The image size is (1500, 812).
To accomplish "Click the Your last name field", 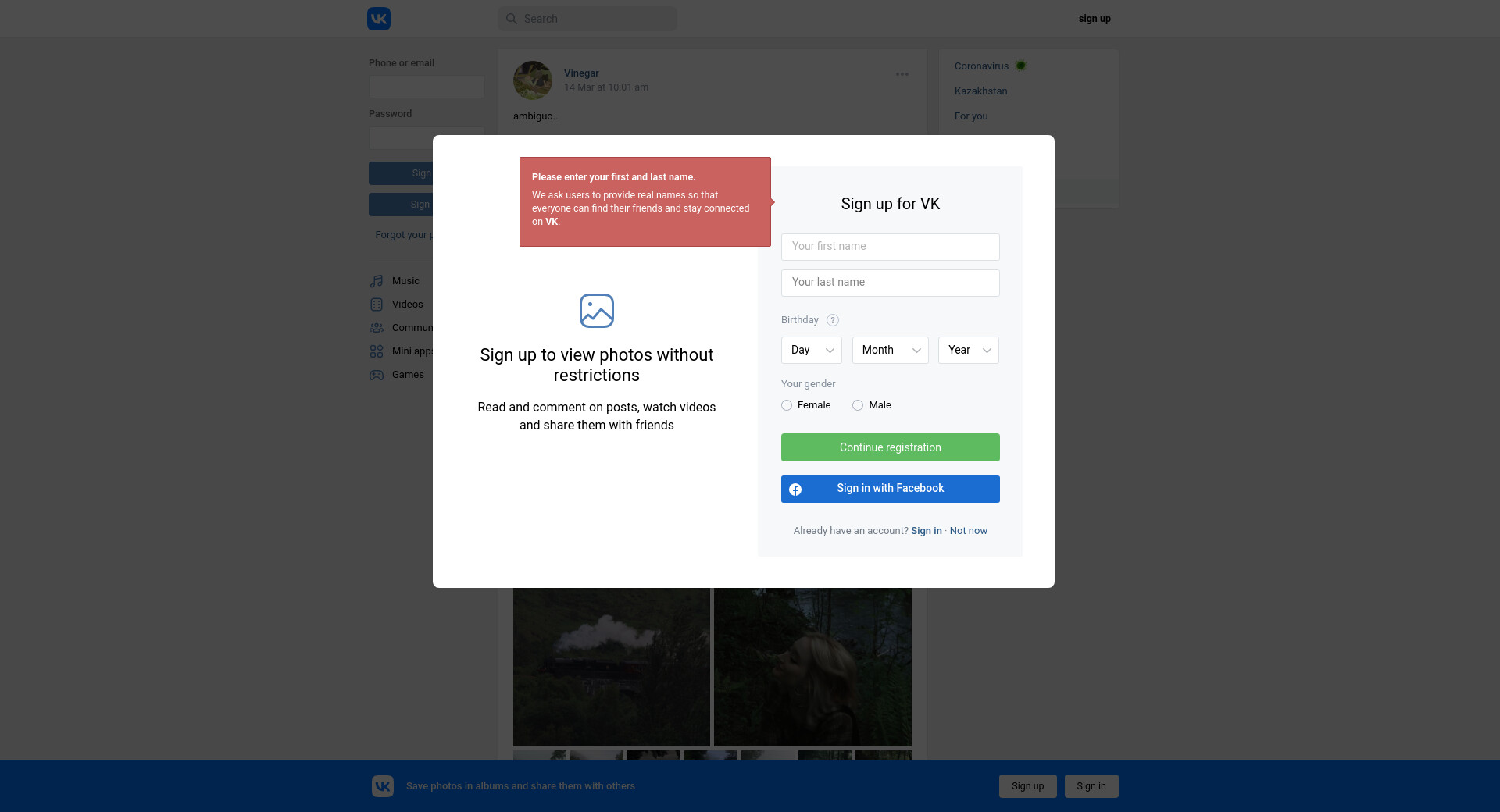I will coord(890,283).
